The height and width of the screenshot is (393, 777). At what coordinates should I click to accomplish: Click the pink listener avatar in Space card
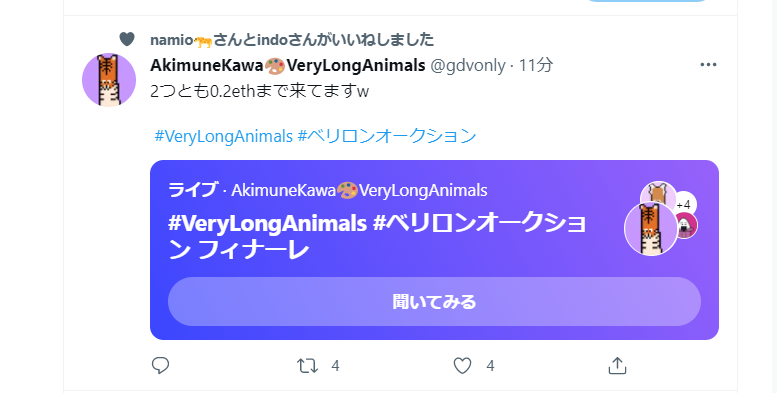(686, 226)
